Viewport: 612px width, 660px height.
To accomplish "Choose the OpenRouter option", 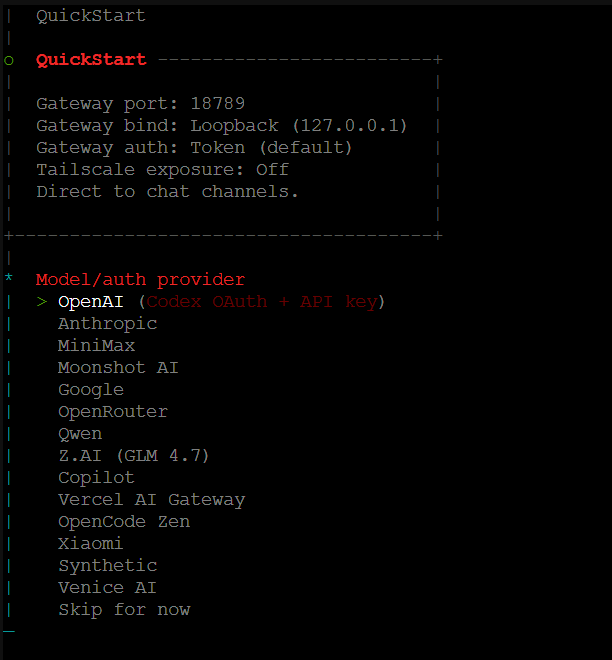I will pos(113,412).
